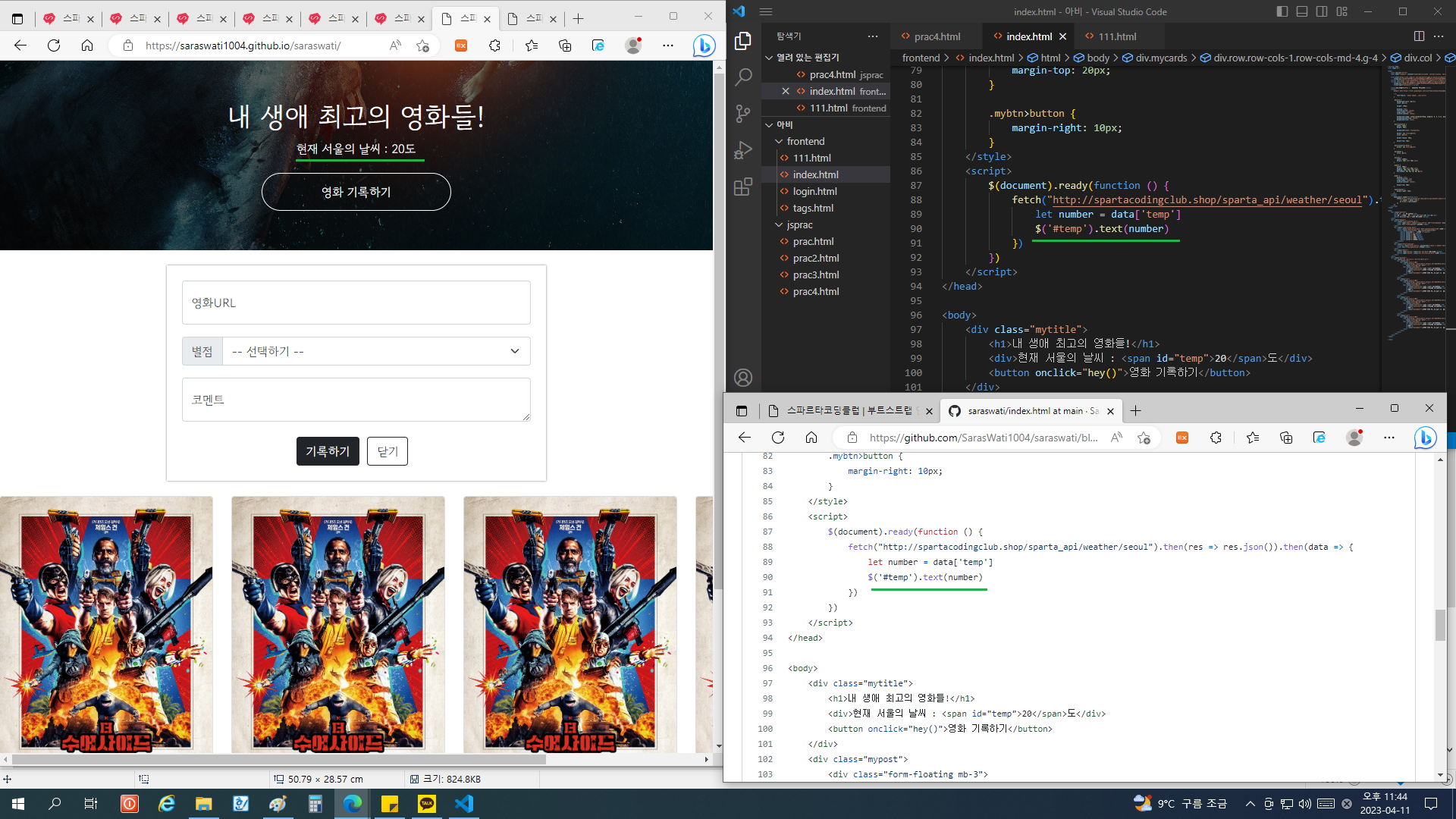
Task: Open editor more actions in VS Code
Action: pyautogui.click(x=1439, y=36)
